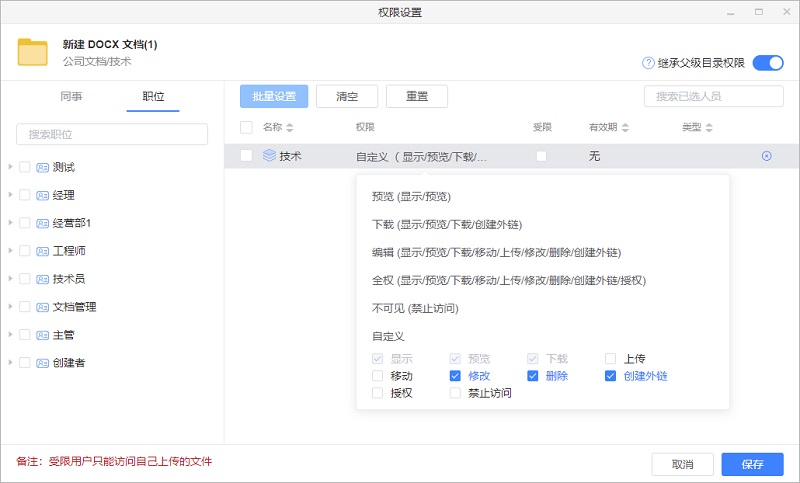Uncheck the 删除 permission checkbox
This screenshot has width=800, height=483.
533,376
